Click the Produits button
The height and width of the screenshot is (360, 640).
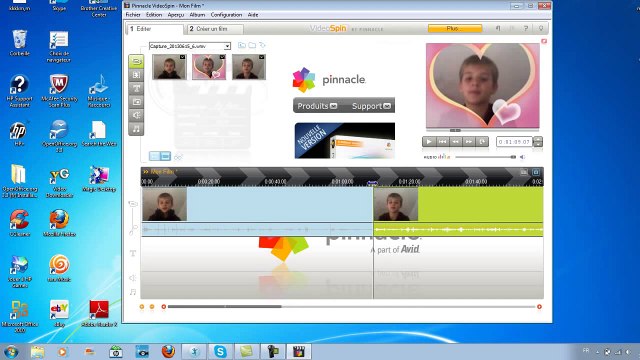(317, 106)
